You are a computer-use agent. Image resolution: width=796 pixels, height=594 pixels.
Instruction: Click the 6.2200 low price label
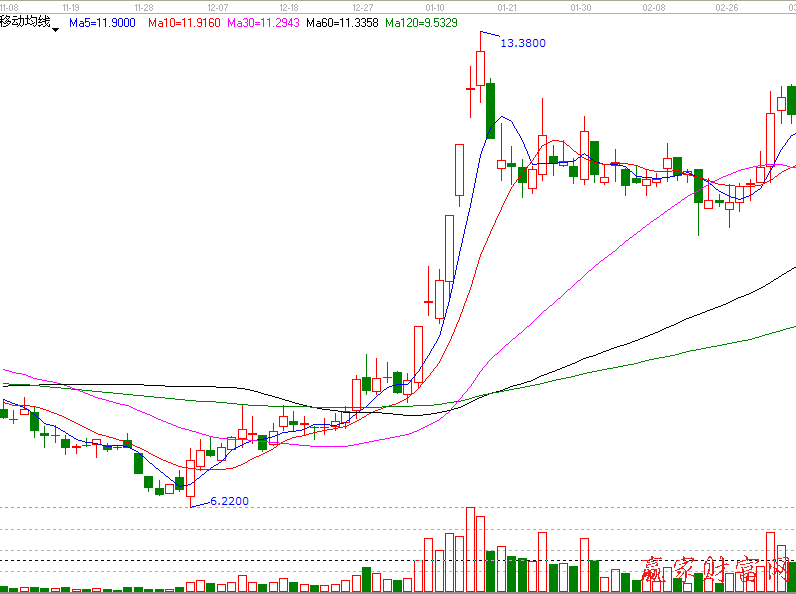pyautogui.click(x=228, y=501)
